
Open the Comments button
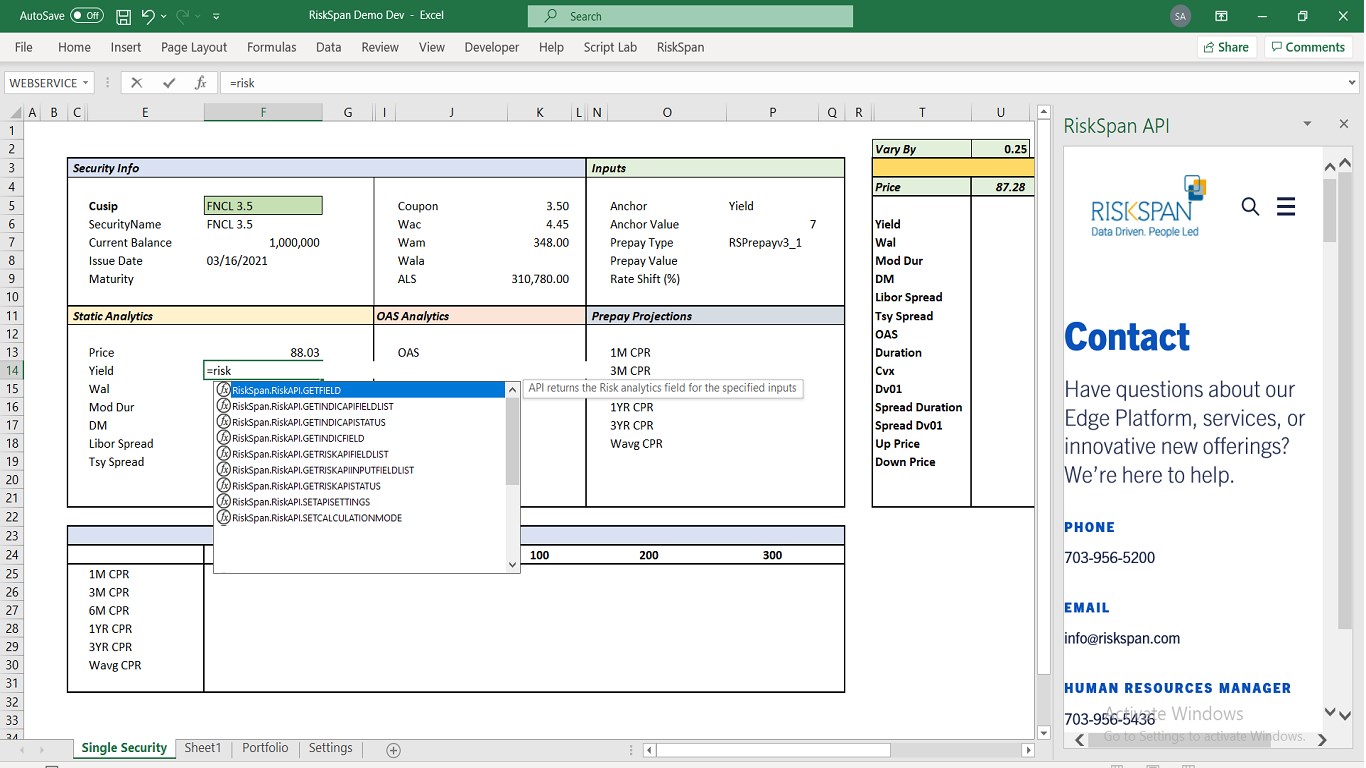1306,47
